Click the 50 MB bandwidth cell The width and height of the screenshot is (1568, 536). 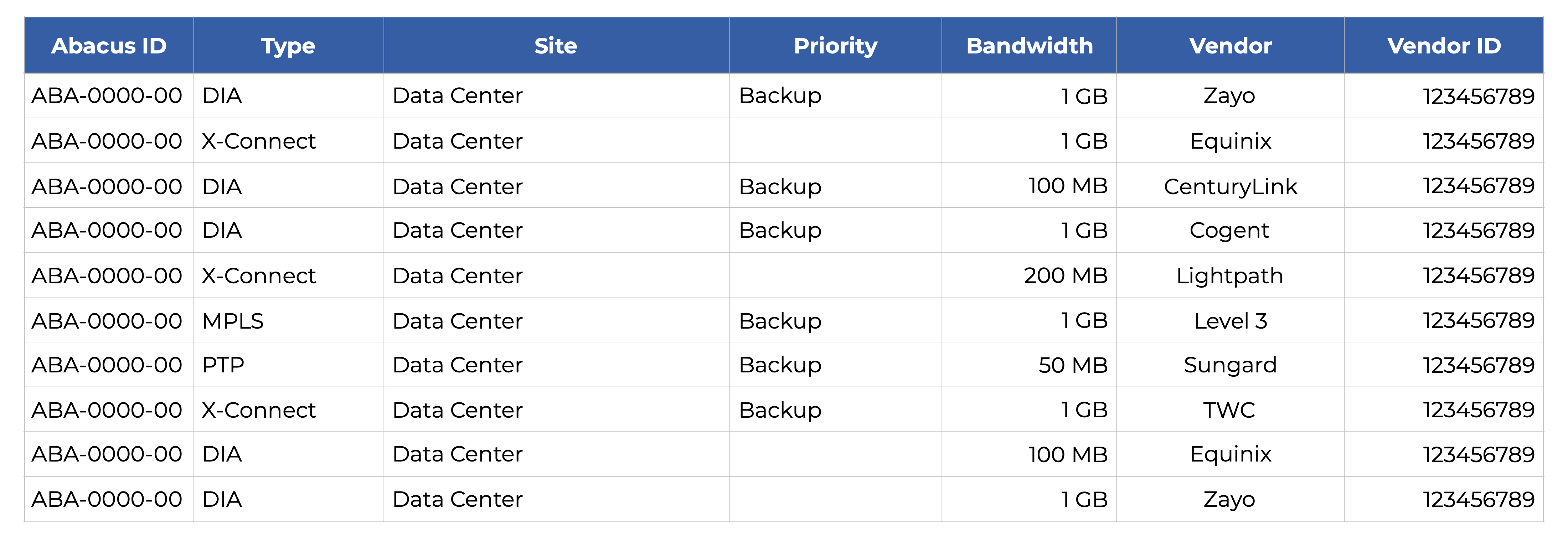pos(1073,365)
